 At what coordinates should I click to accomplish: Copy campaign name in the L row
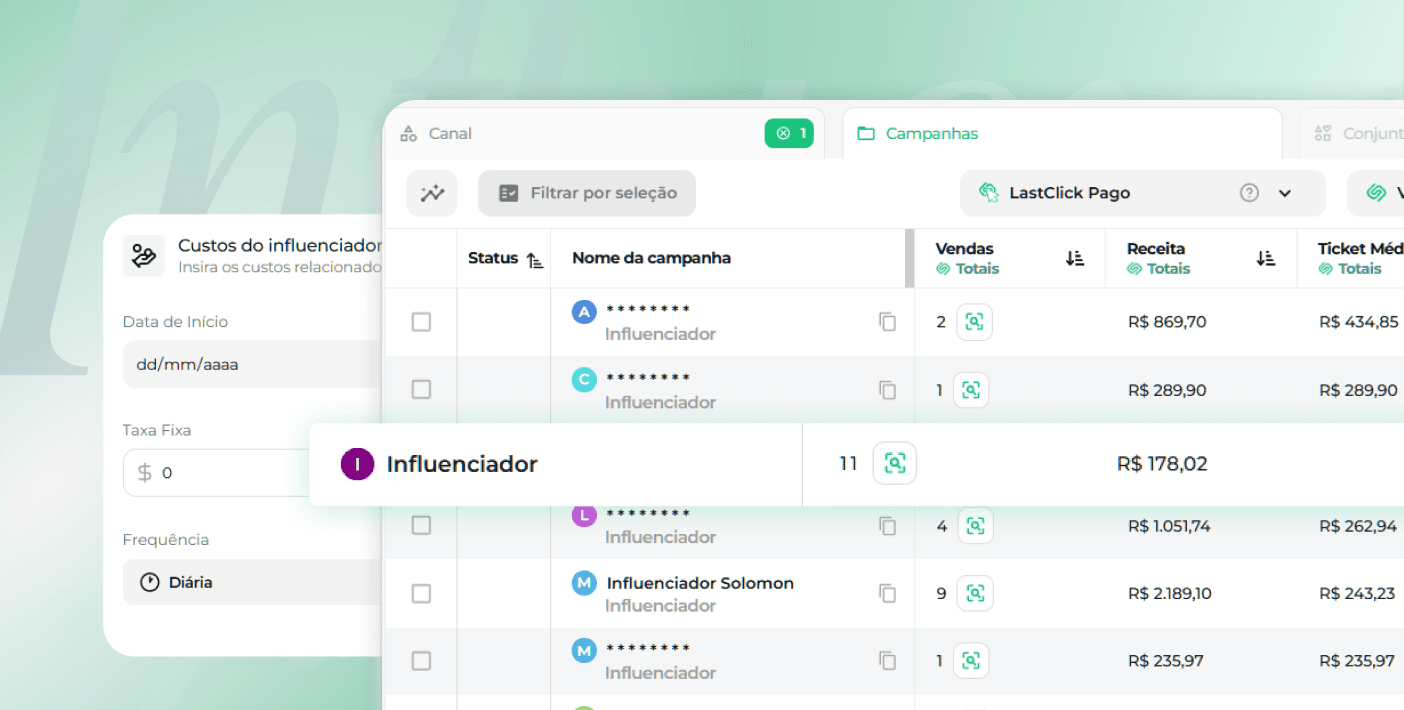click(887, 526)
